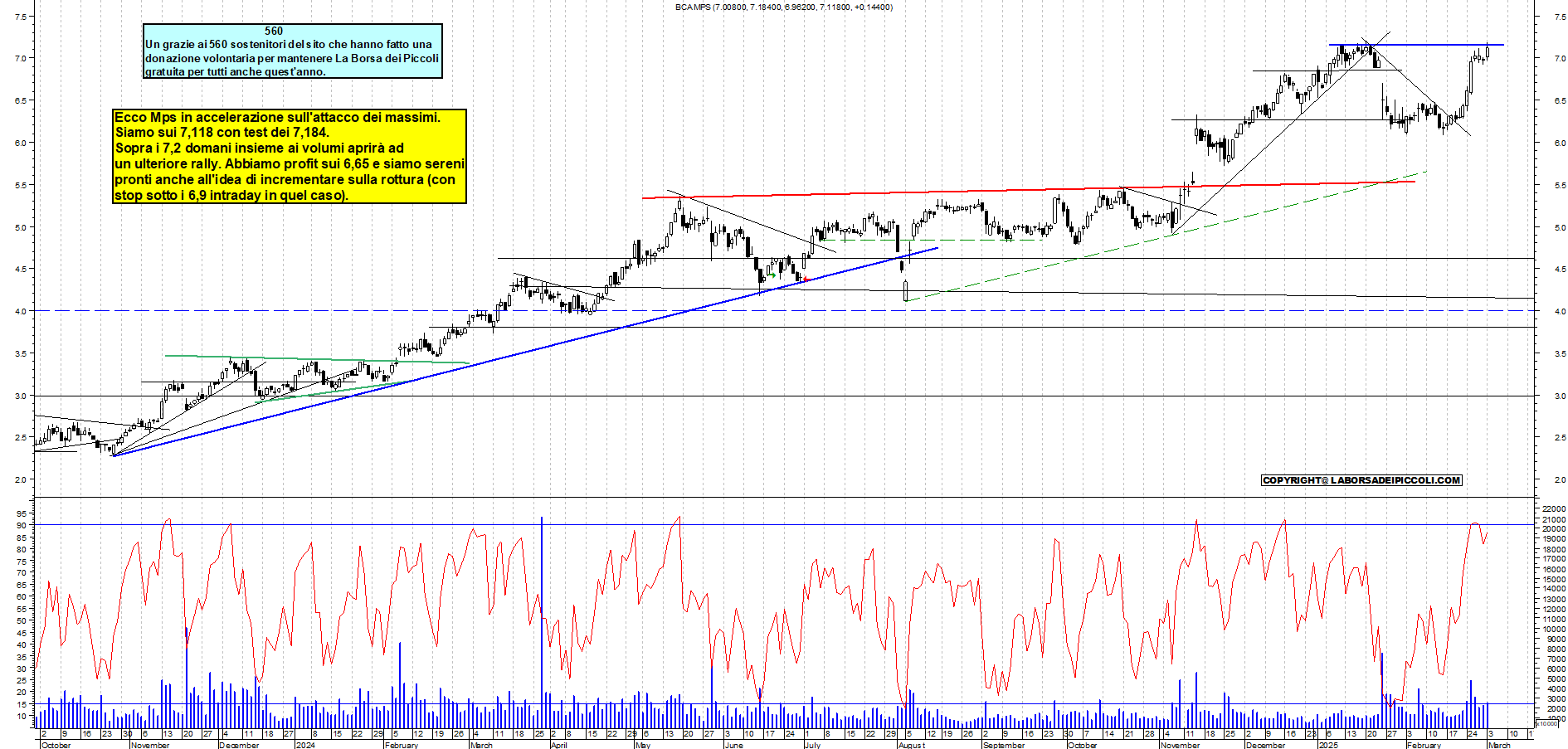
Task: Click the '50' oscillator scale label
Action: 21,620
